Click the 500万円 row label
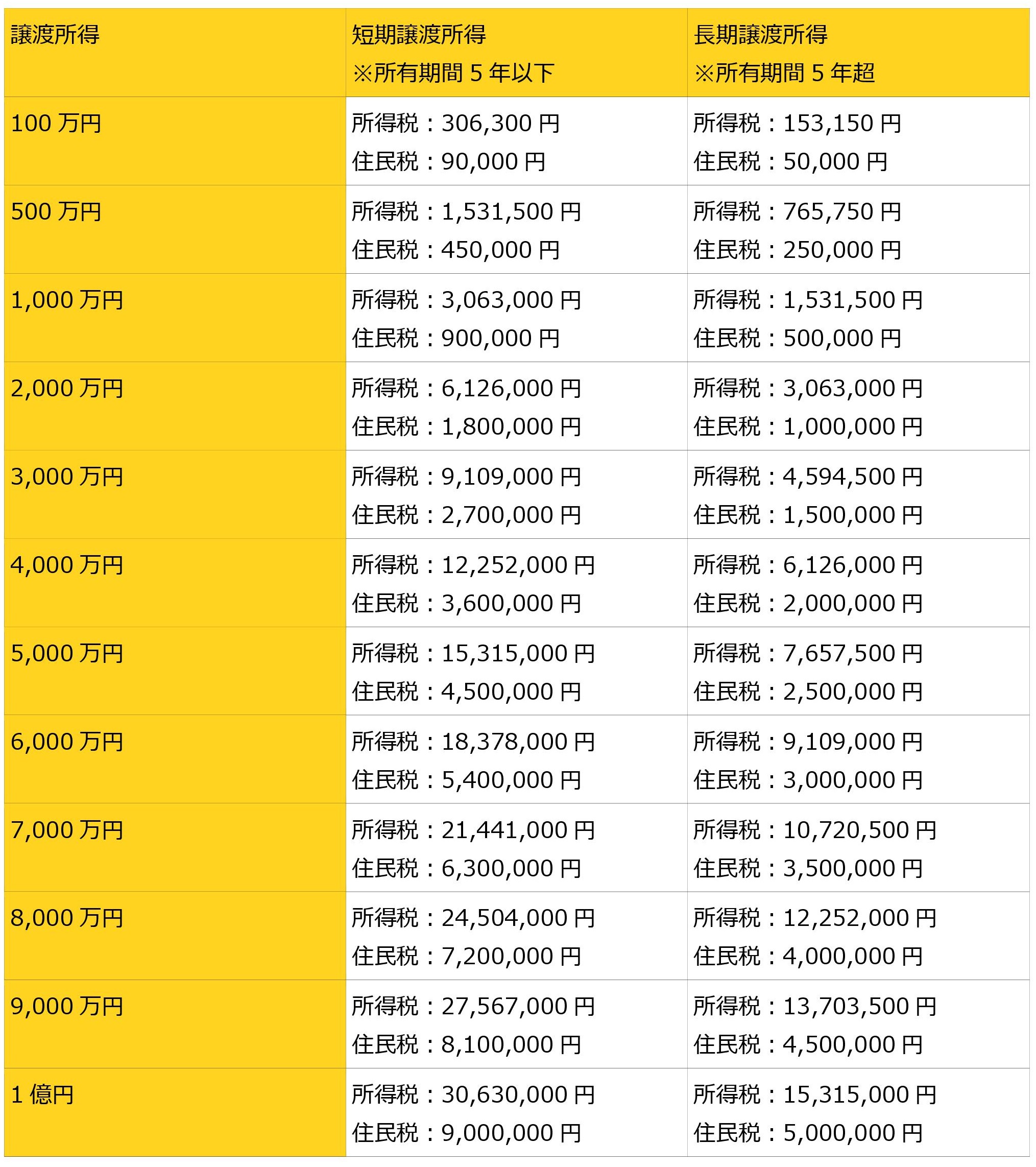 coord(56,212)
